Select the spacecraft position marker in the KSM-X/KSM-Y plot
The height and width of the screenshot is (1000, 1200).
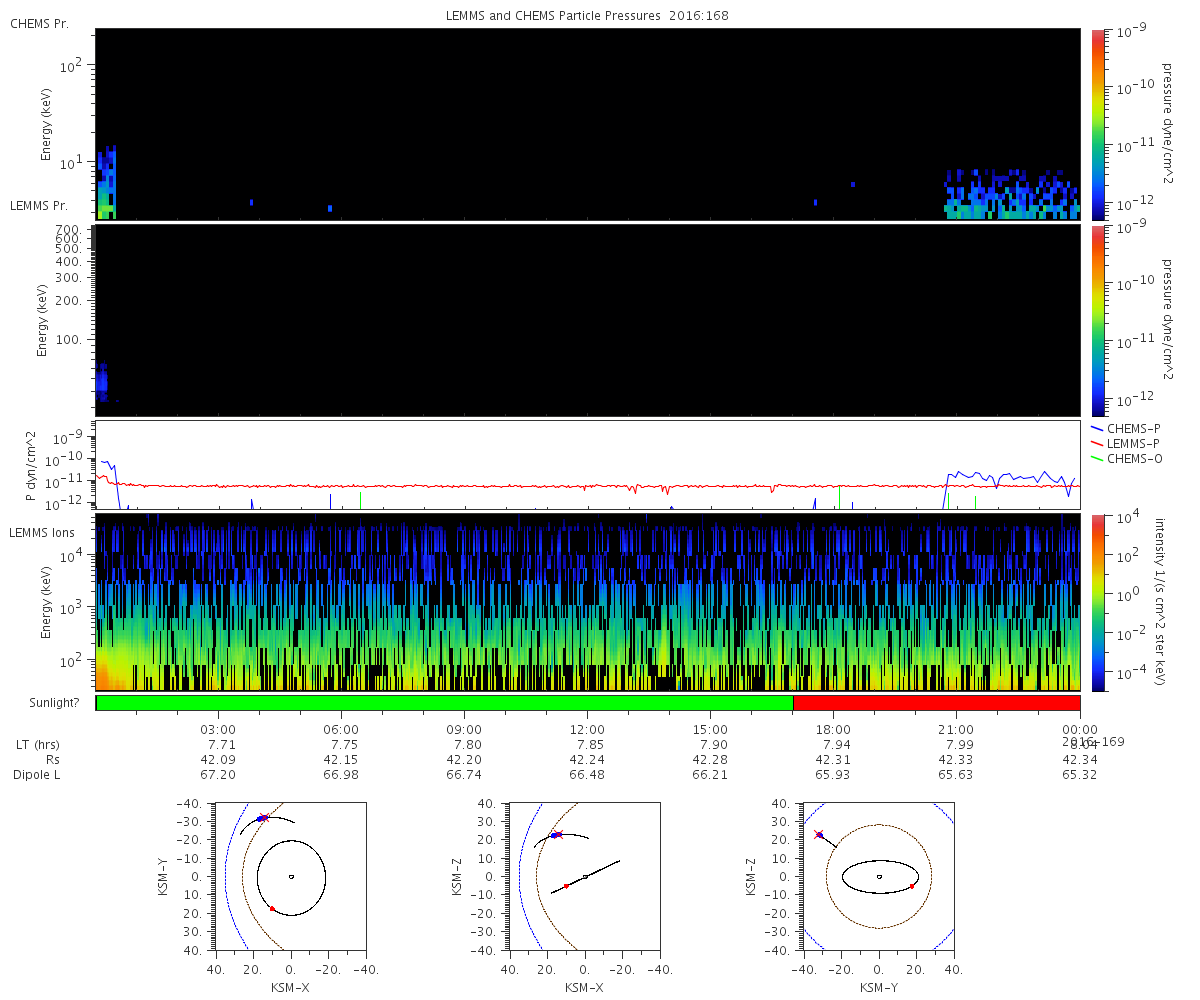262,818
